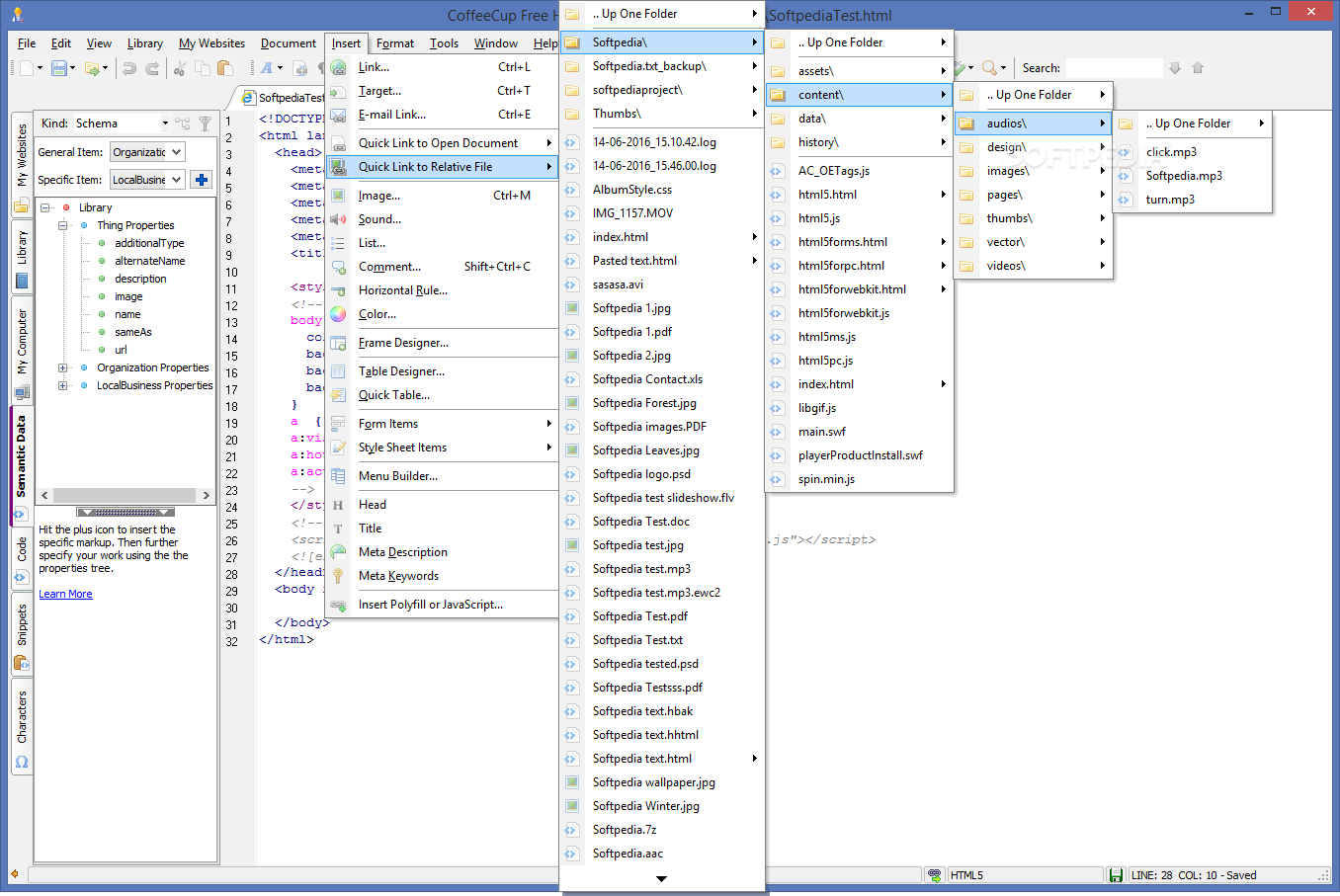Open the videos\ folder submenu
Screen dimensions: 1340x896
(1034, 266)
